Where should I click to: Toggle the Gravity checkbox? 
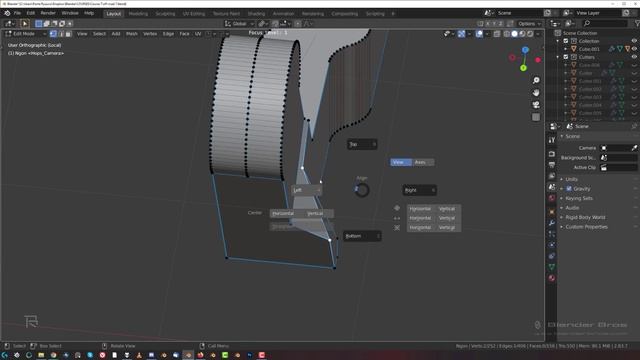[569, 189]
